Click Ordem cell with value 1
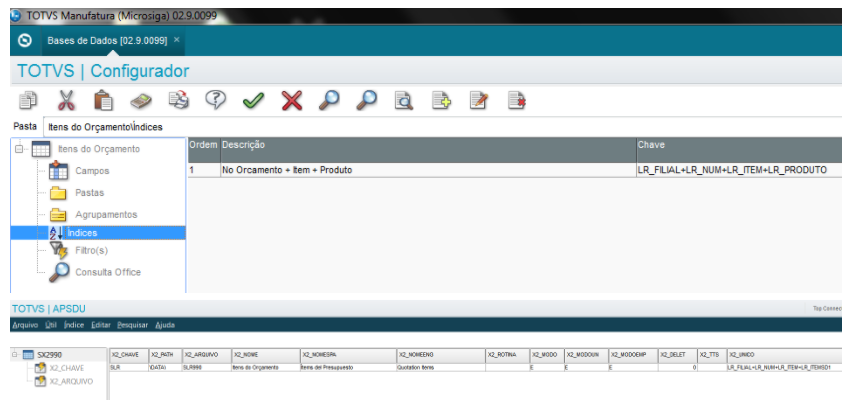Viewport: 851px width, 400px height. [x=204, y=170]
